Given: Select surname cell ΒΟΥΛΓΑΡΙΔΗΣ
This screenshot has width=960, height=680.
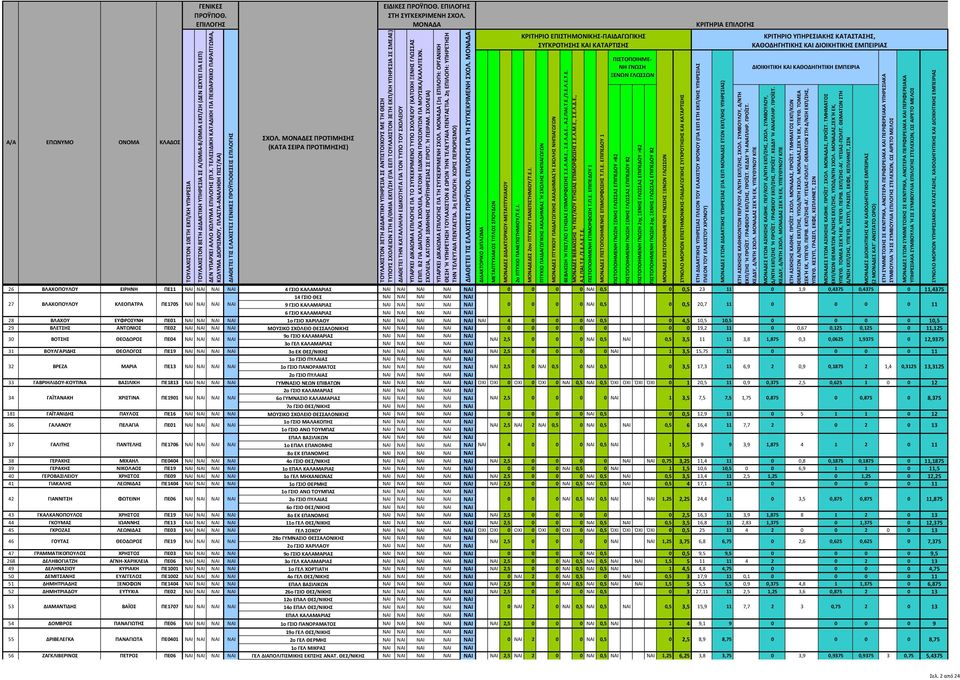Looking at the screenshot, I should (59, 351).
